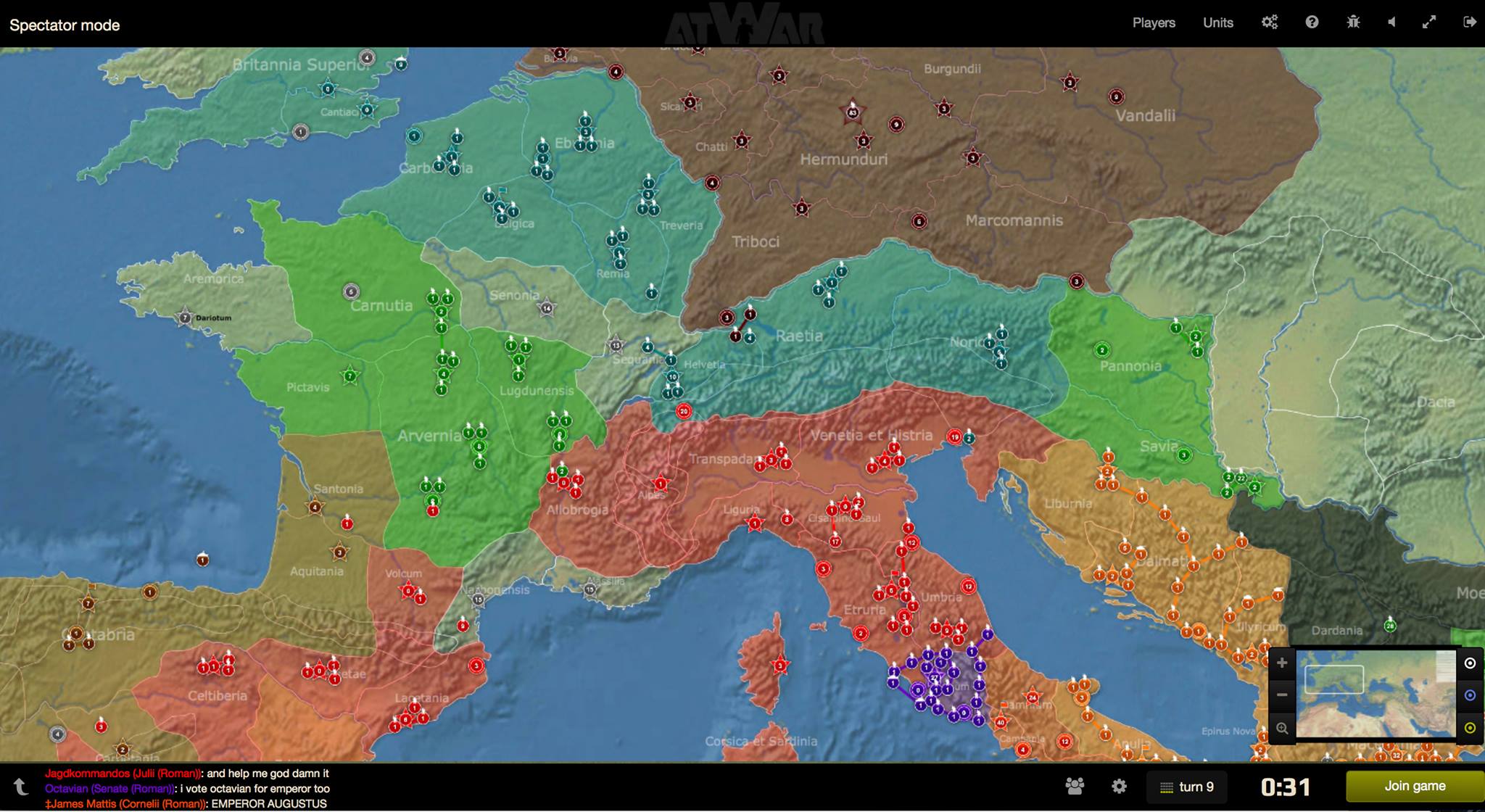This screenshot has width=1485, height=812.
Task: Select the gray city 6 in Carnutia
Action: pyautogui.click(x=351, y=291)
